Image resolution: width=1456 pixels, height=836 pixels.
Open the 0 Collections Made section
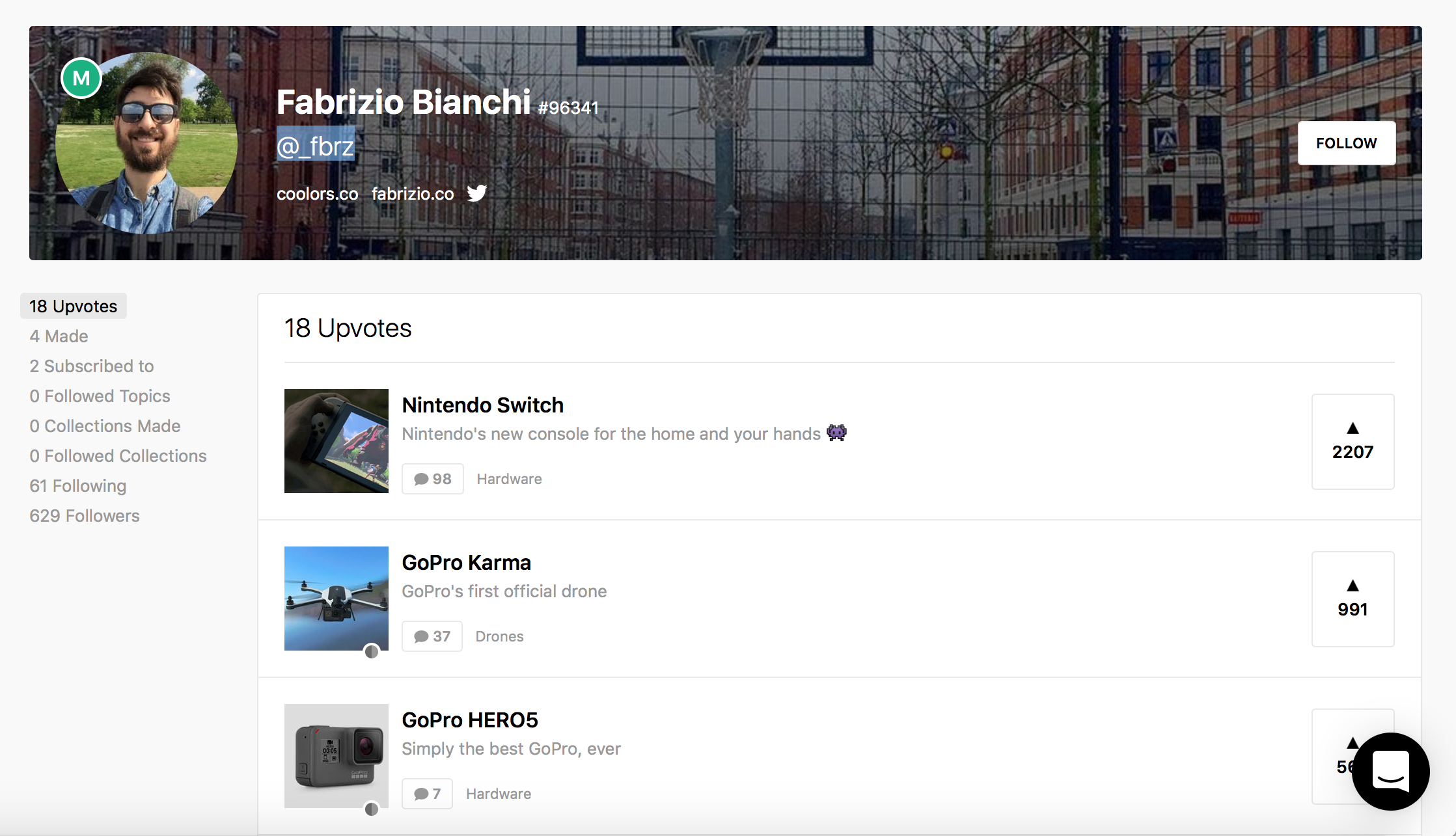coord(105,425)
